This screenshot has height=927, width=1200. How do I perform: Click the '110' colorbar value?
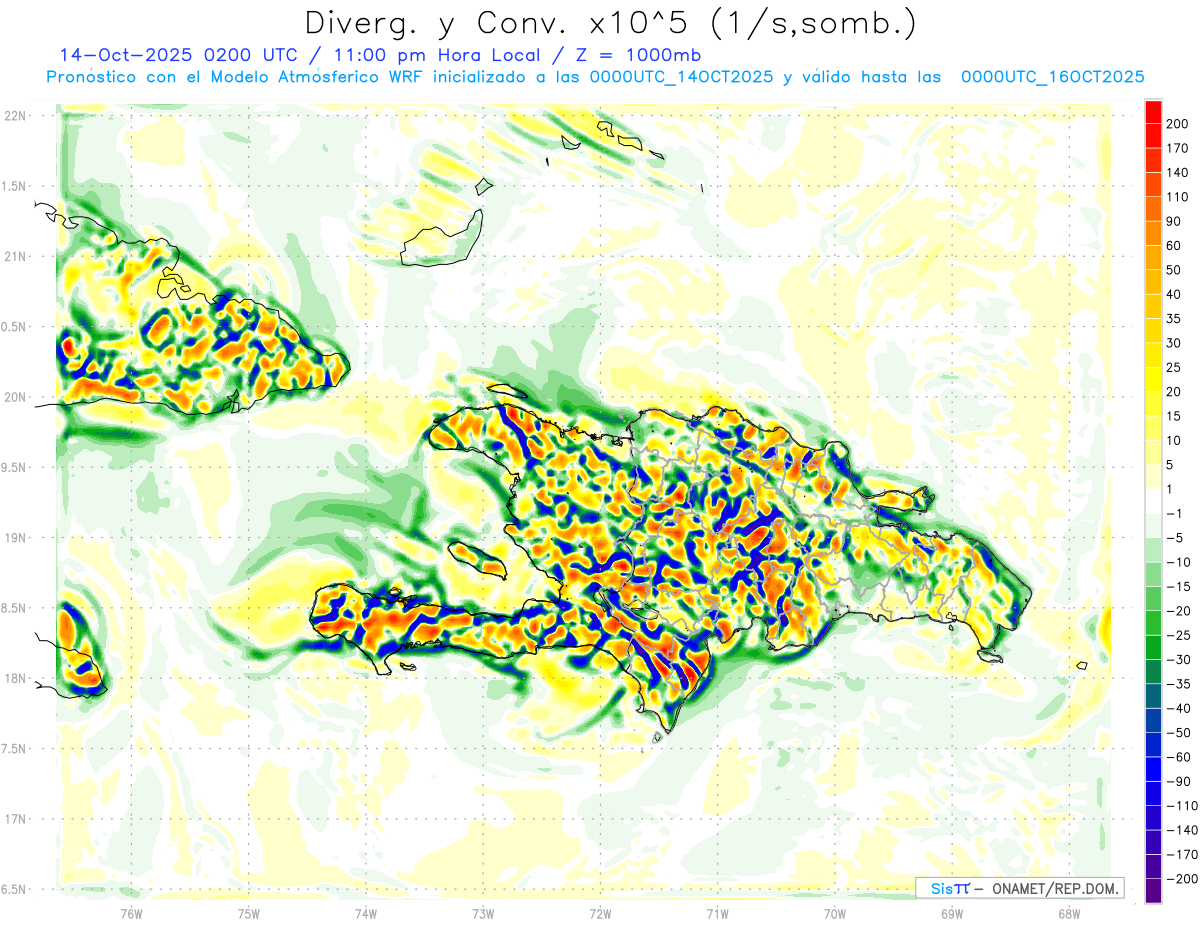click(x=1178, y=197)
